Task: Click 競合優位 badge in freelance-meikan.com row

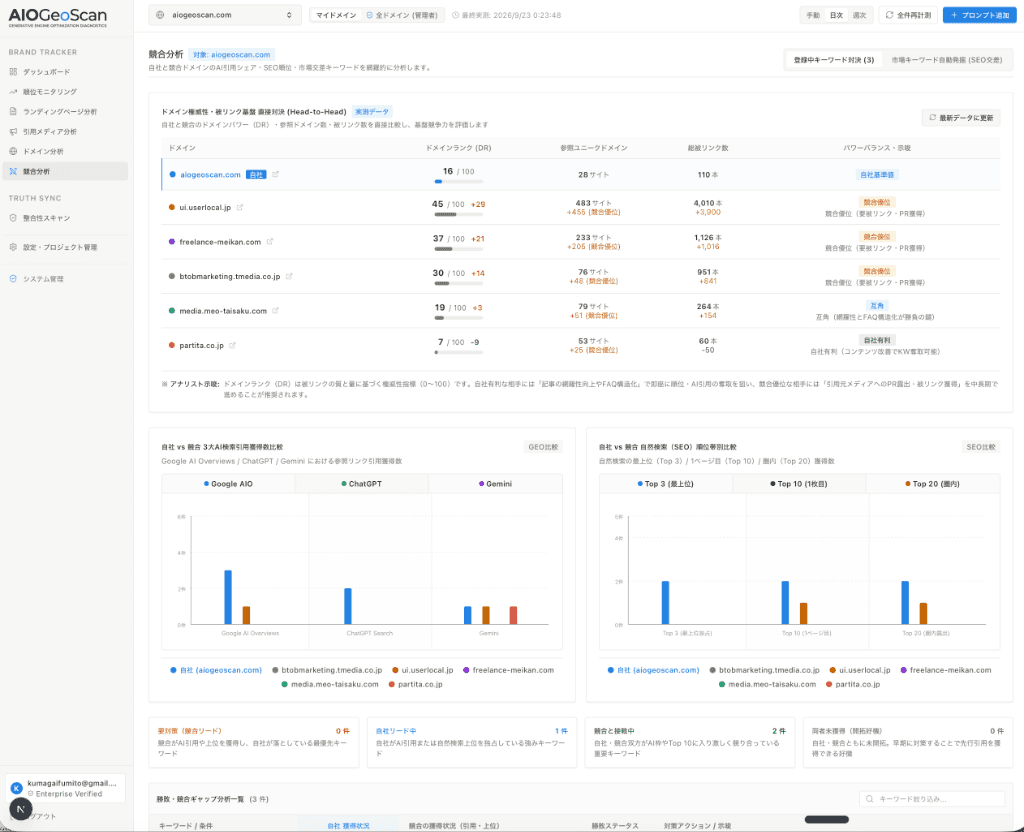Action: [876, 236]
